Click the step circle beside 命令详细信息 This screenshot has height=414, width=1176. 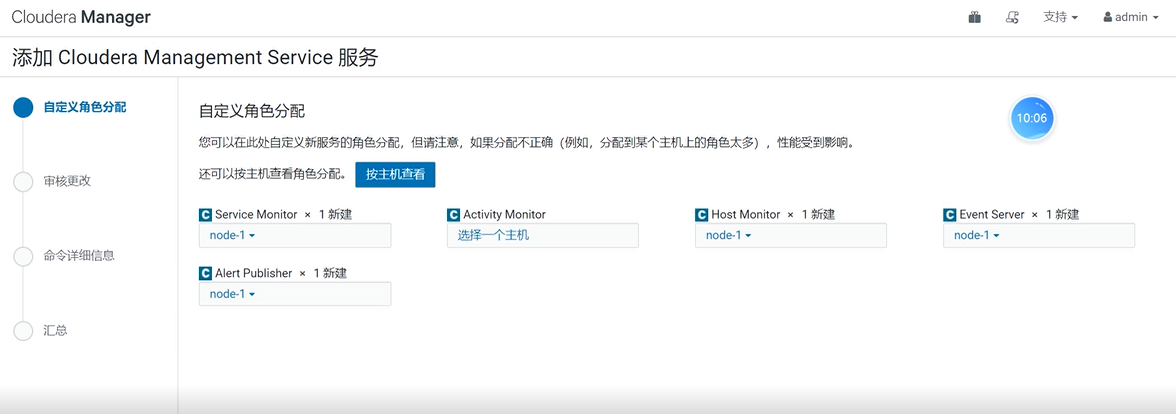pos(23,256)
